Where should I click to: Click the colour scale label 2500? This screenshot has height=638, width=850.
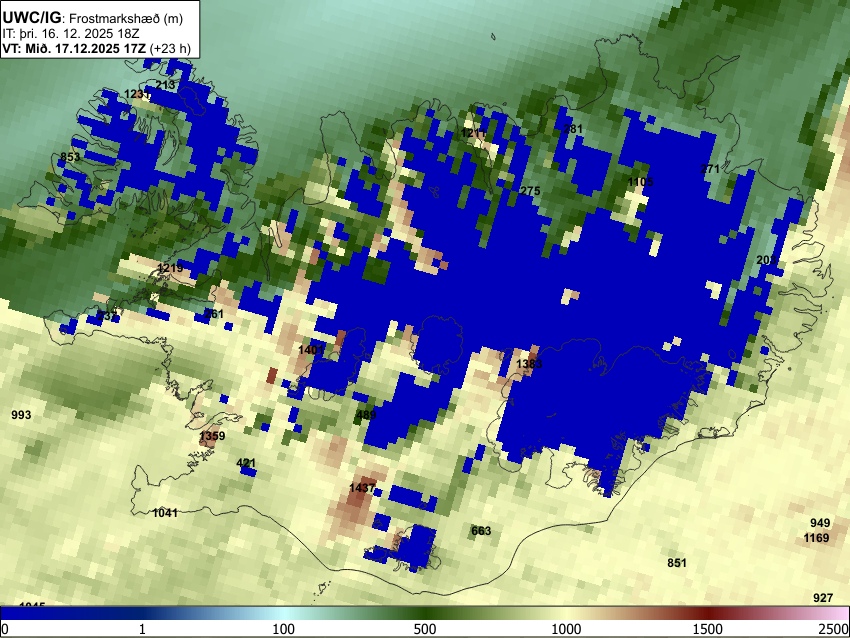(834, 629)
